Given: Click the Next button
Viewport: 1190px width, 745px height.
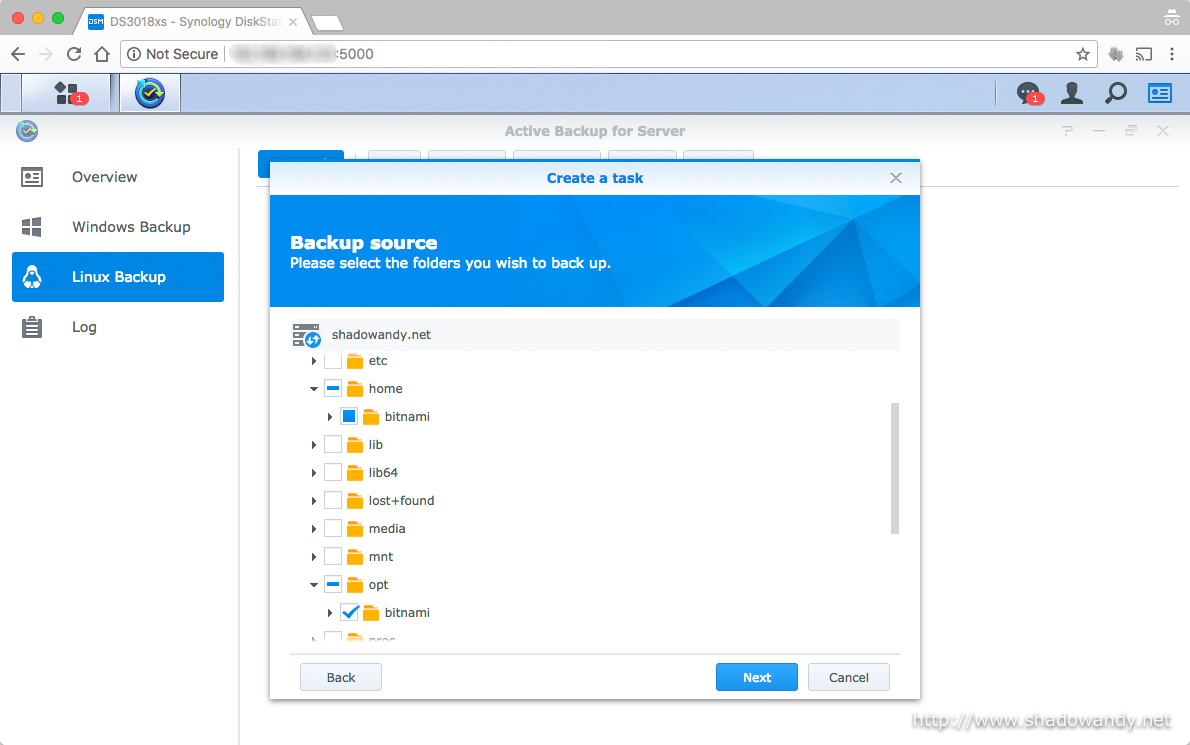Looking at the screenshot, I should coord(757,677).
